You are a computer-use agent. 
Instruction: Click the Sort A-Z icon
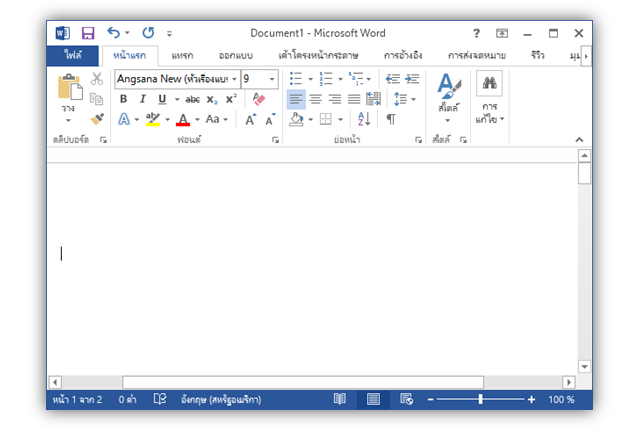click(364, 119)
